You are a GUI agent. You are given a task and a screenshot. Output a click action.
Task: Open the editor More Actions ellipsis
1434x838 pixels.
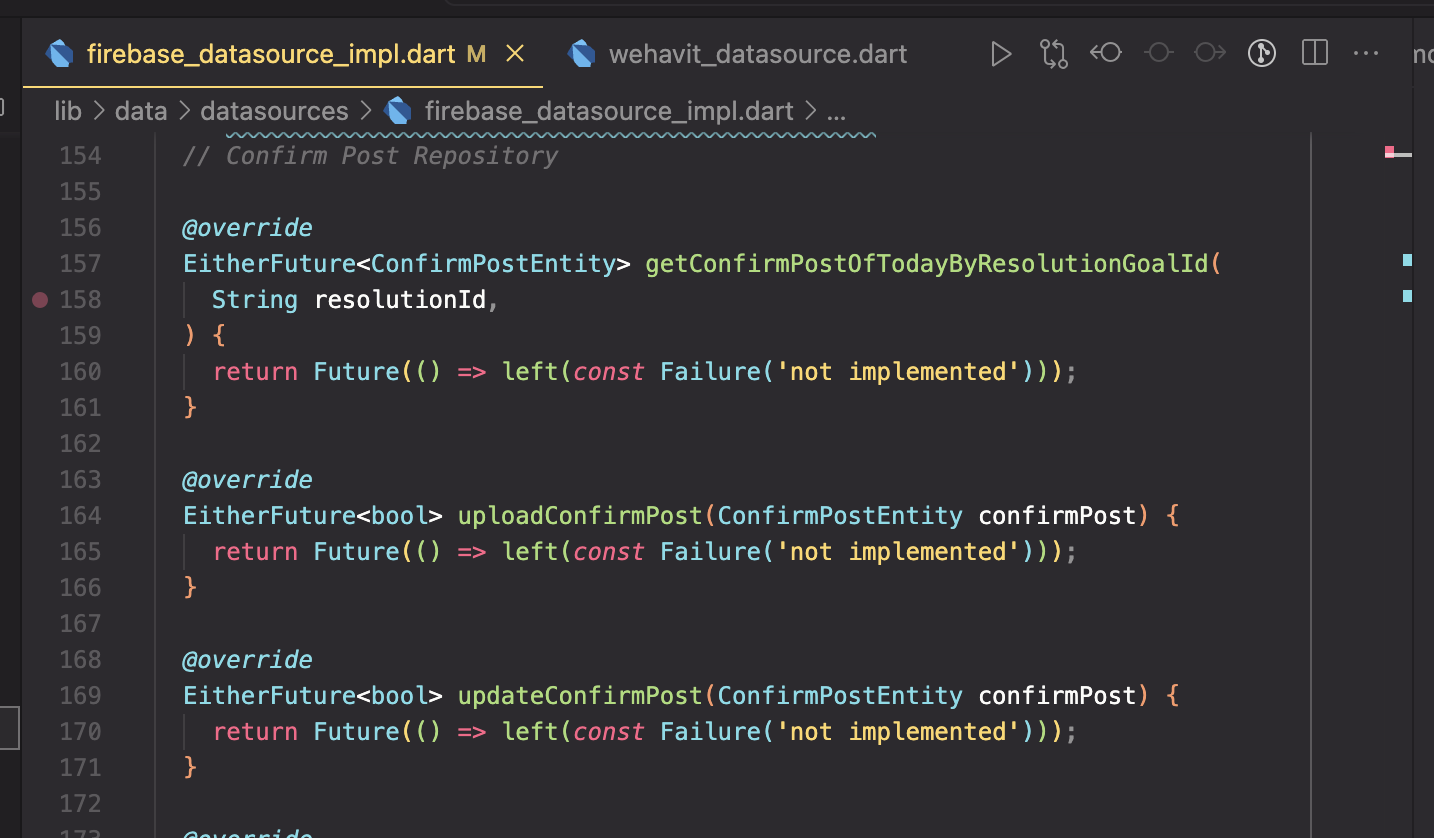coord(1366,54)
